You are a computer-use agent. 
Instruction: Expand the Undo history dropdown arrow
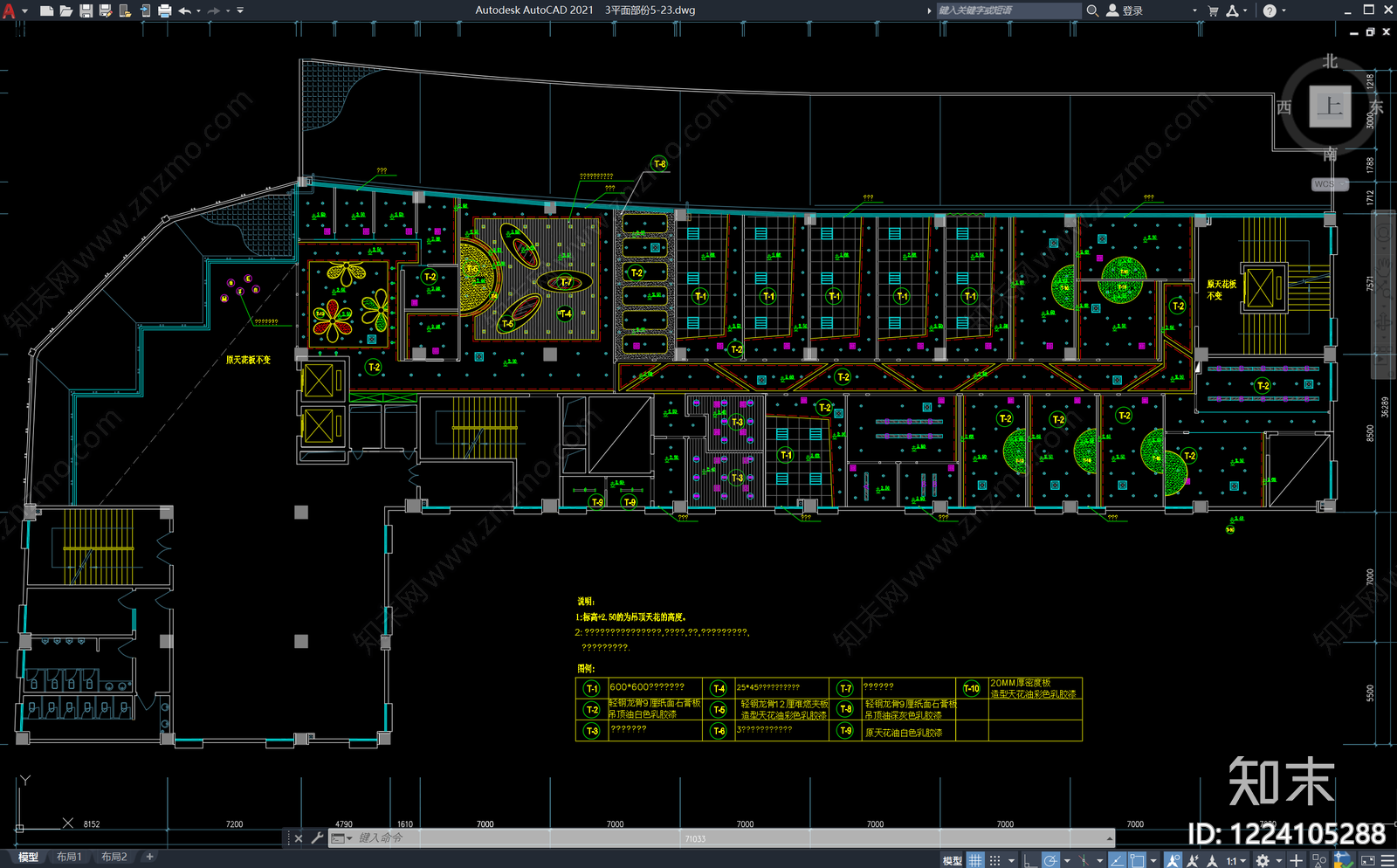198,10
